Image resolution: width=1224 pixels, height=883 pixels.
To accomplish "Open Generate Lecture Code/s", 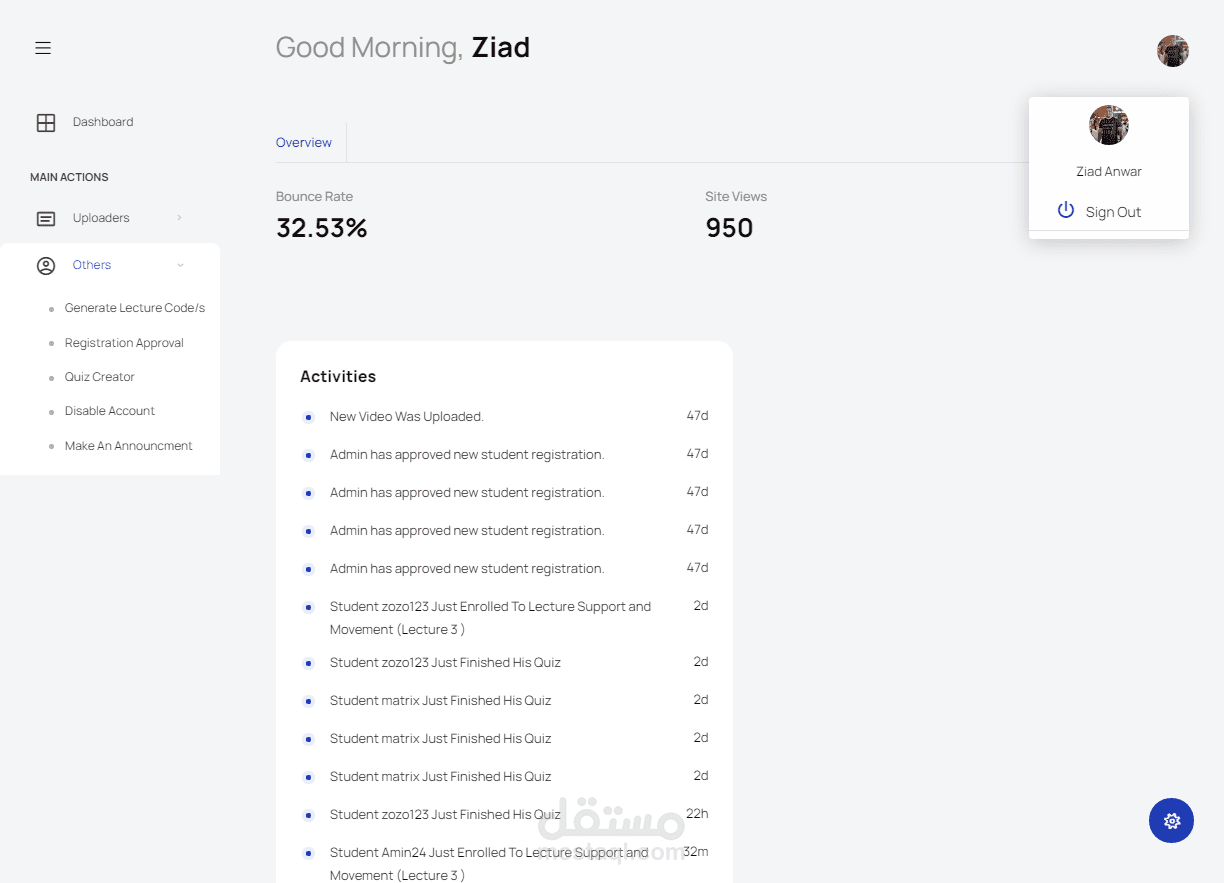I will tap(135, 308).
